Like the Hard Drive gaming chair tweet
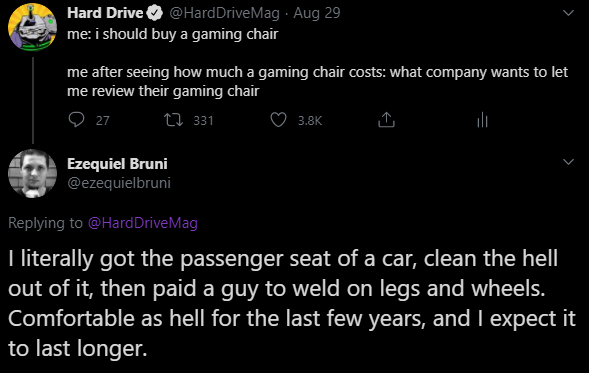Screen dimensions: 589x373 278,120
